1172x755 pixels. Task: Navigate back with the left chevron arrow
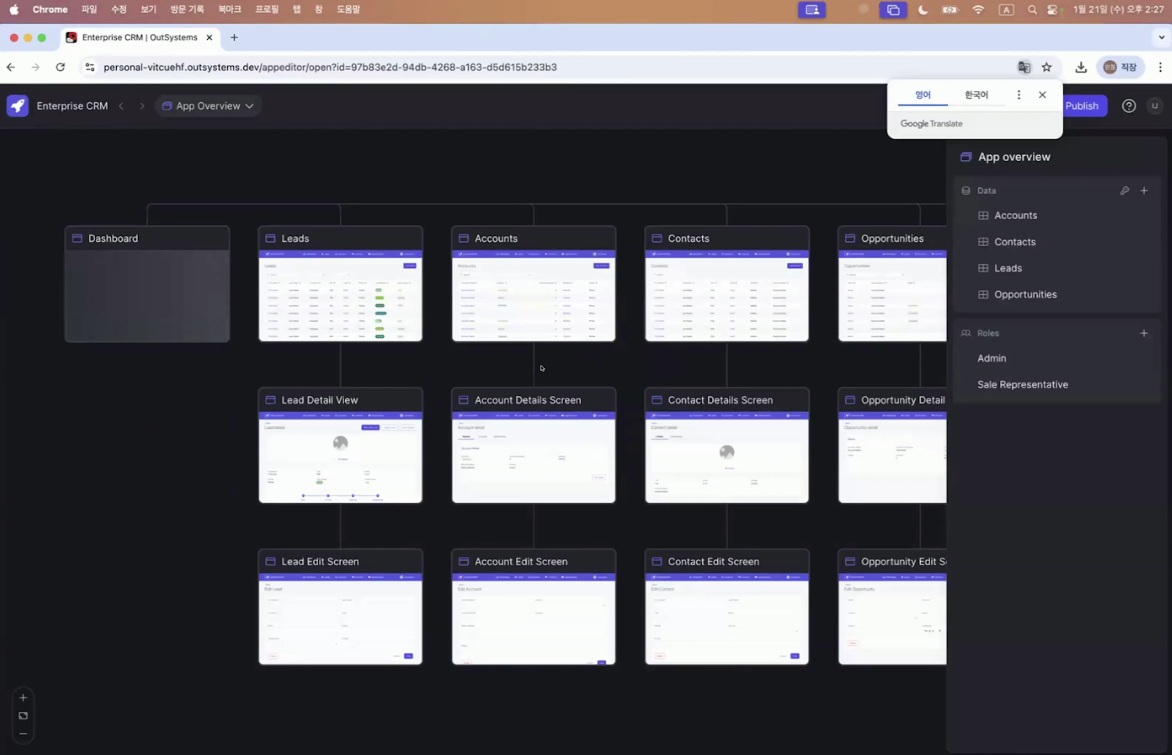coord(121,106)
